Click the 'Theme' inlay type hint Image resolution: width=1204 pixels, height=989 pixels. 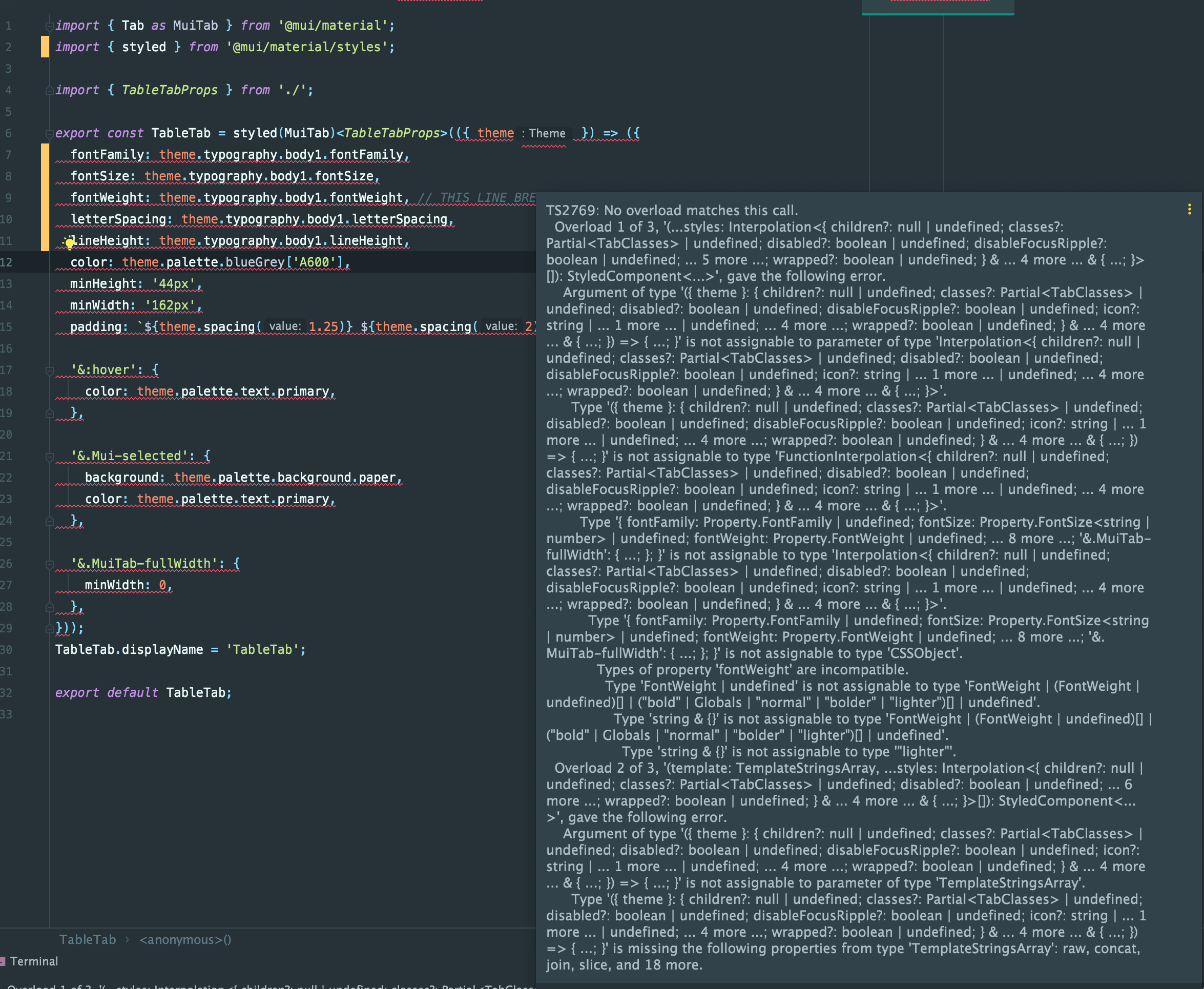tap(546, 133)
